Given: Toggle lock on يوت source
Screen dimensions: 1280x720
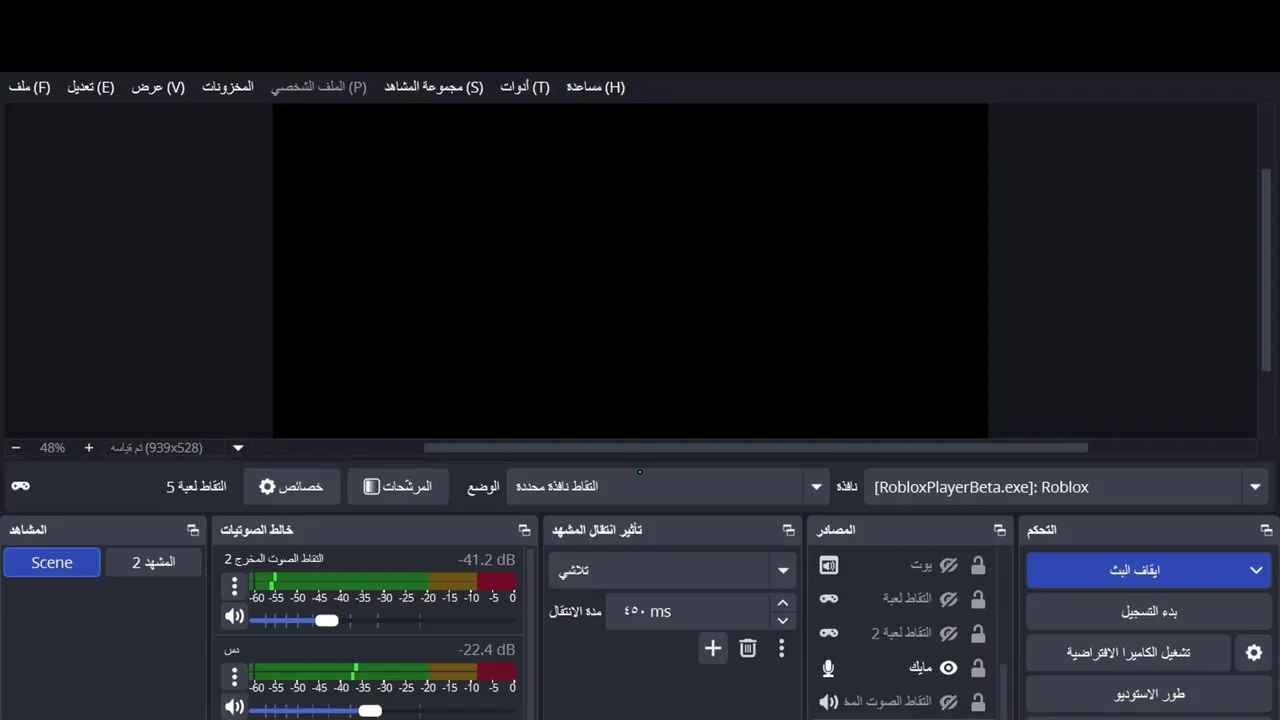Looking at the screenshot, I should (x=978, y=566).
